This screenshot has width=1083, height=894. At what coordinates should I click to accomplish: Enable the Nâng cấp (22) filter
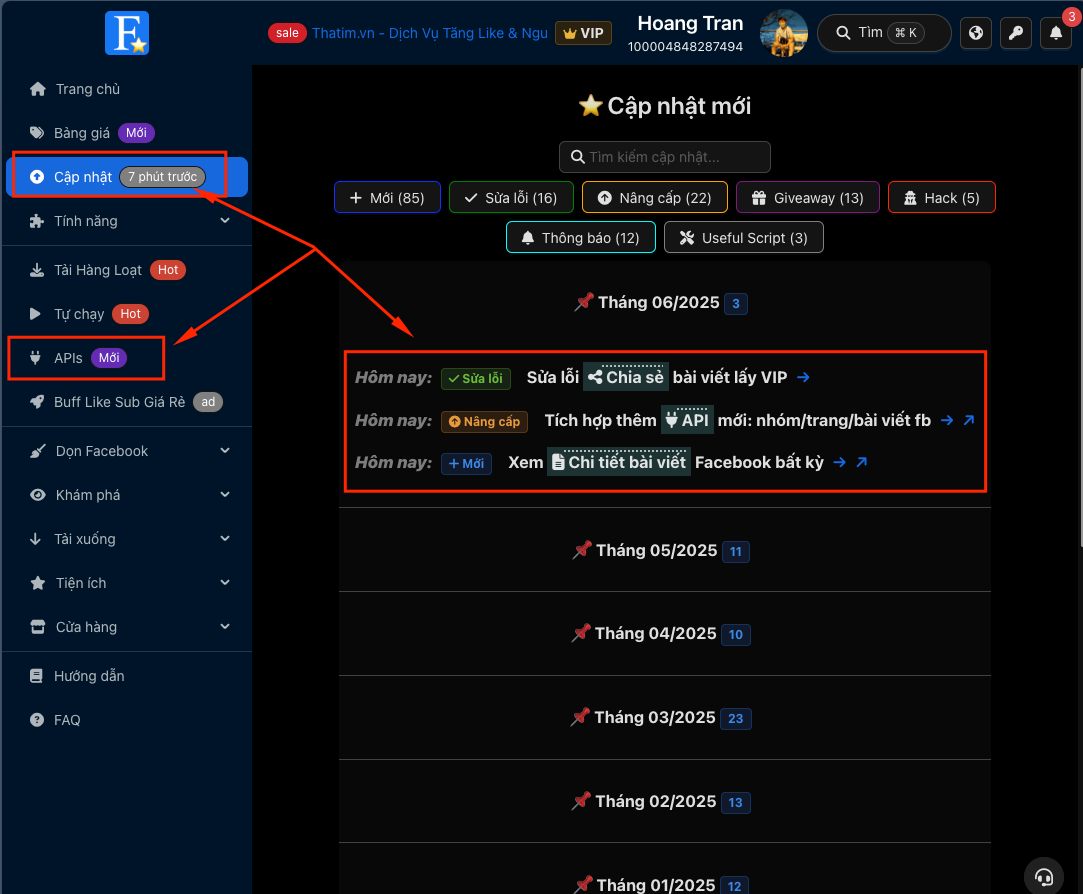click(655, 198)
